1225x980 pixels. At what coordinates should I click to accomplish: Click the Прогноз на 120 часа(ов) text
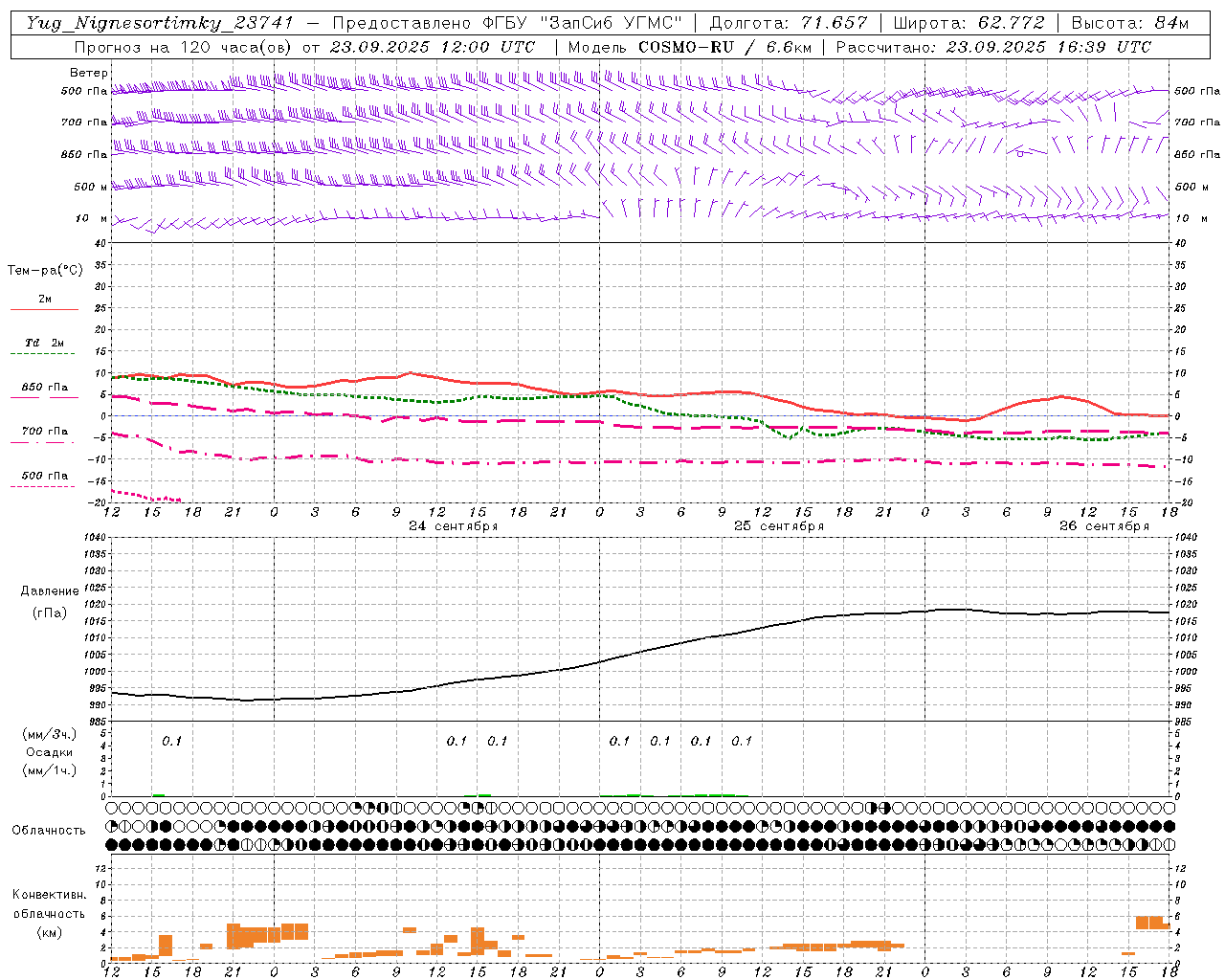[x=182, y=47]
